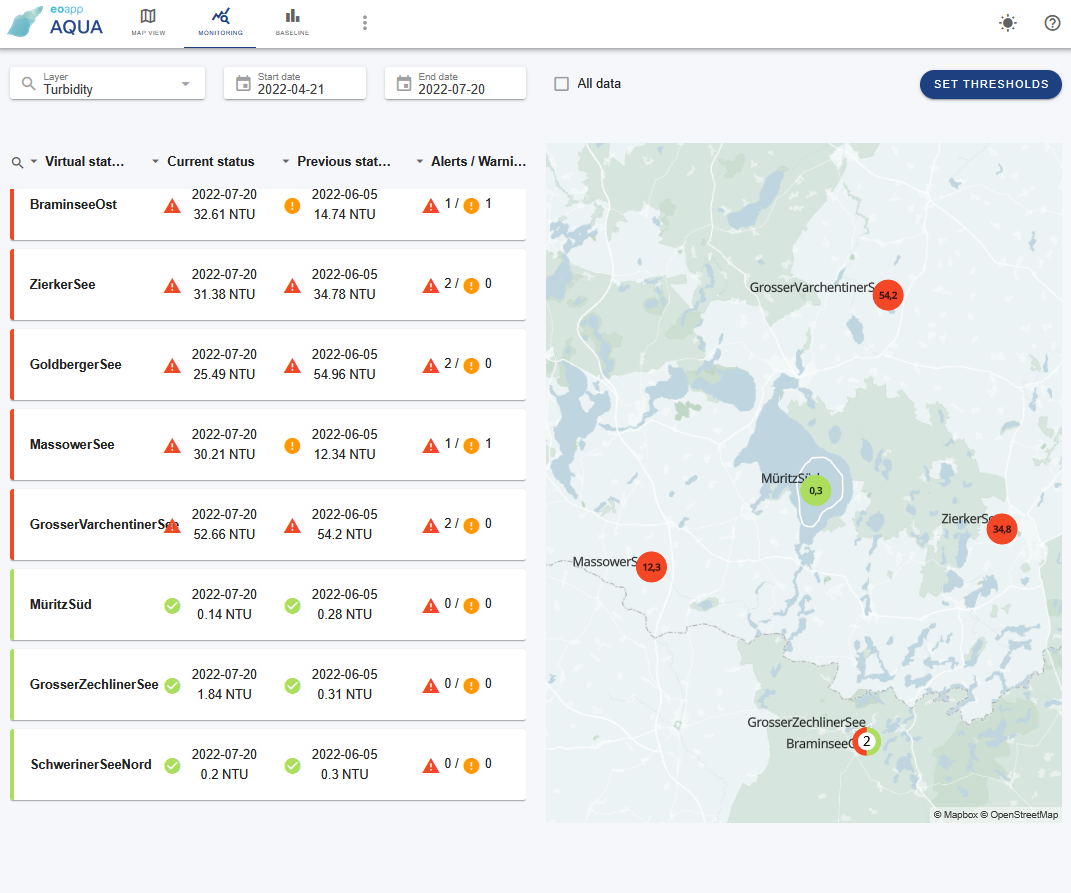Open the Layer Turbidity dropdown

(107, 83)
